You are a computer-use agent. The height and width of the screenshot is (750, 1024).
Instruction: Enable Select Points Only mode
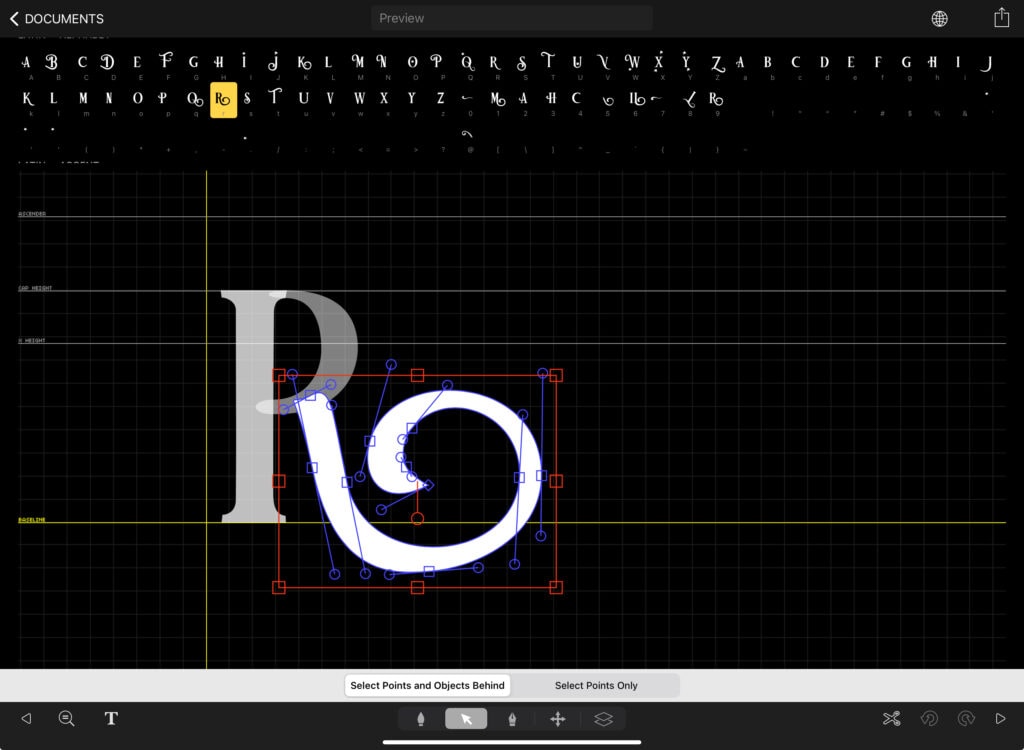596,685
